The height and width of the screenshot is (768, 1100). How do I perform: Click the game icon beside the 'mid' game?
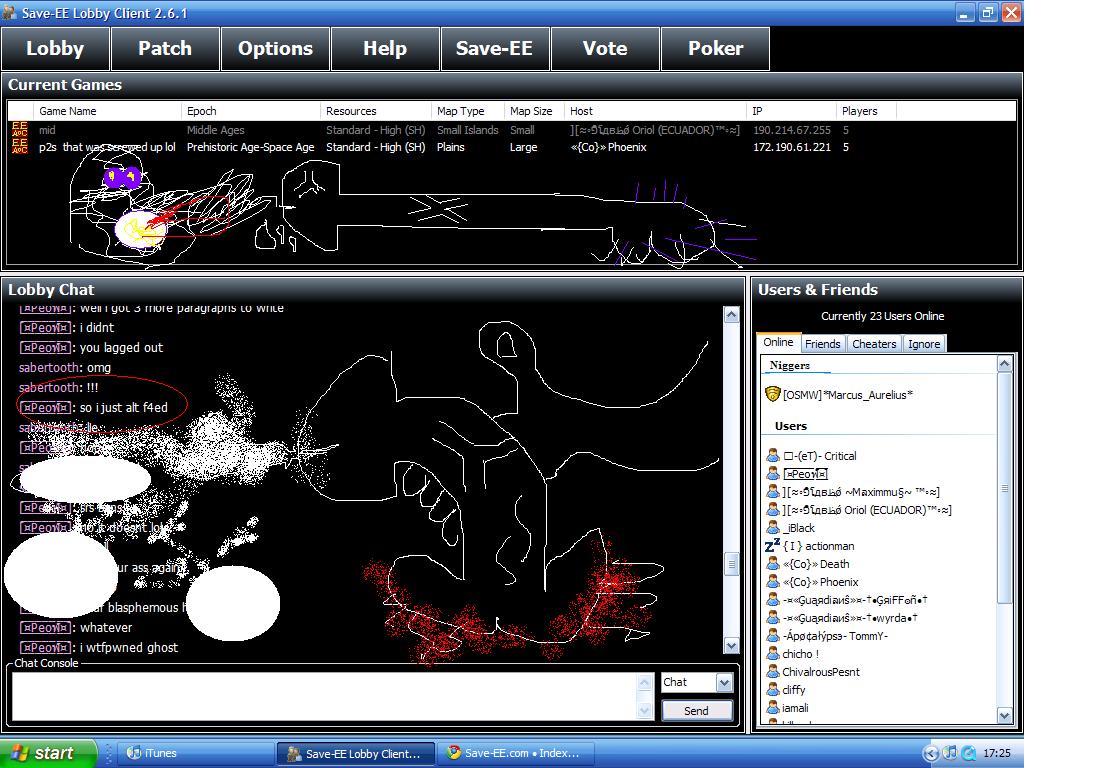click(x=20, y=130)
